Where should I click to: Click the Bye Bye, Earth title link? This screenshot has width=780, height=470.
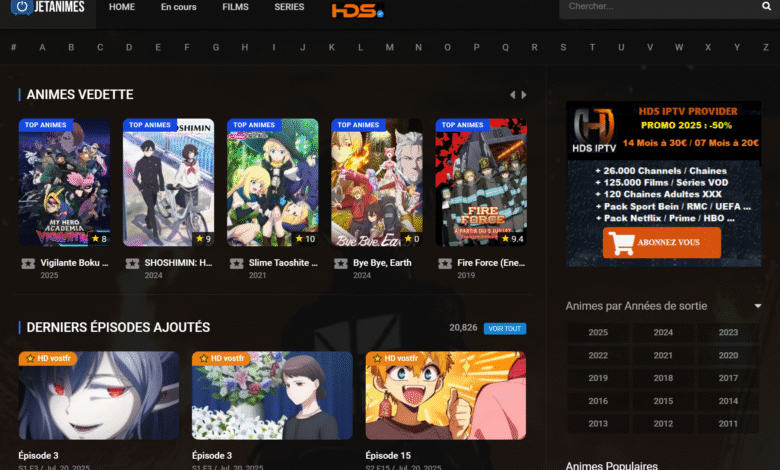click(382, 263)
